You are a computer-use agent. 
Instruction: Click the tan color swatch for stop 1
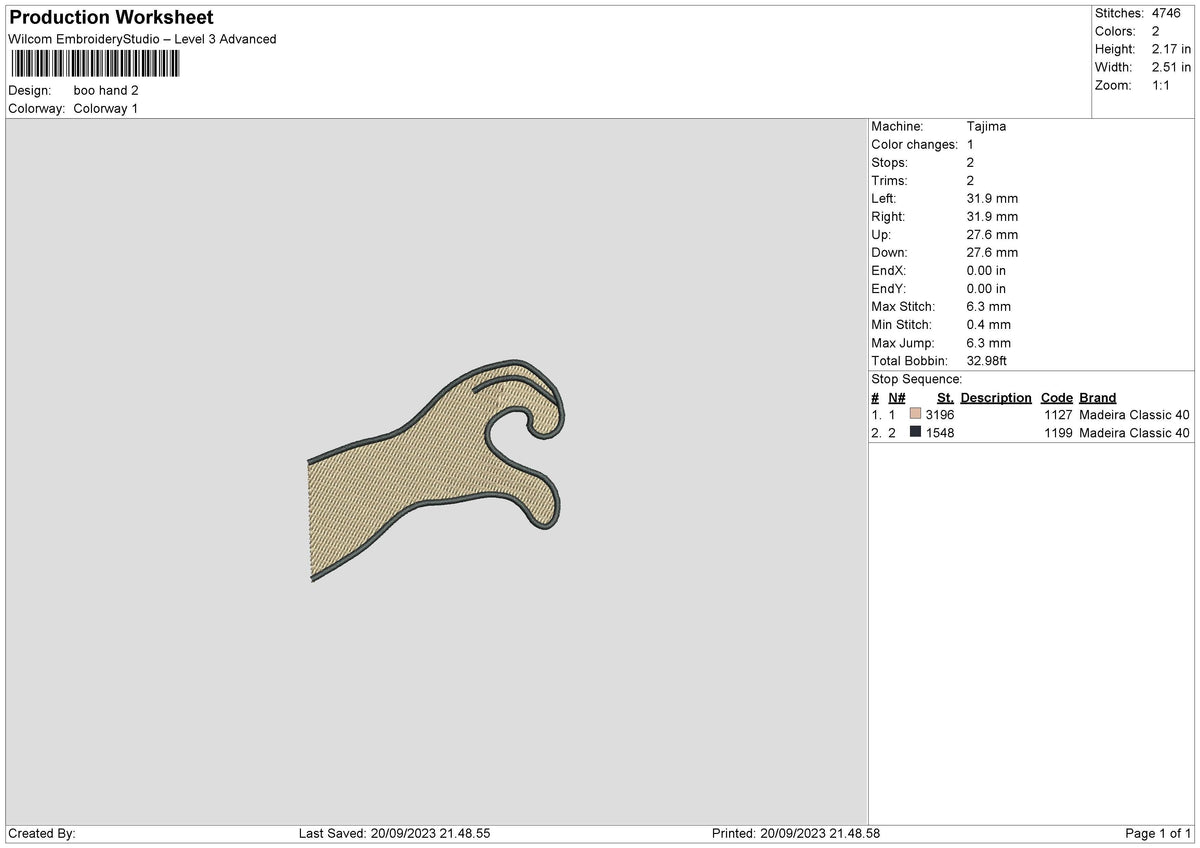point(915,415)
